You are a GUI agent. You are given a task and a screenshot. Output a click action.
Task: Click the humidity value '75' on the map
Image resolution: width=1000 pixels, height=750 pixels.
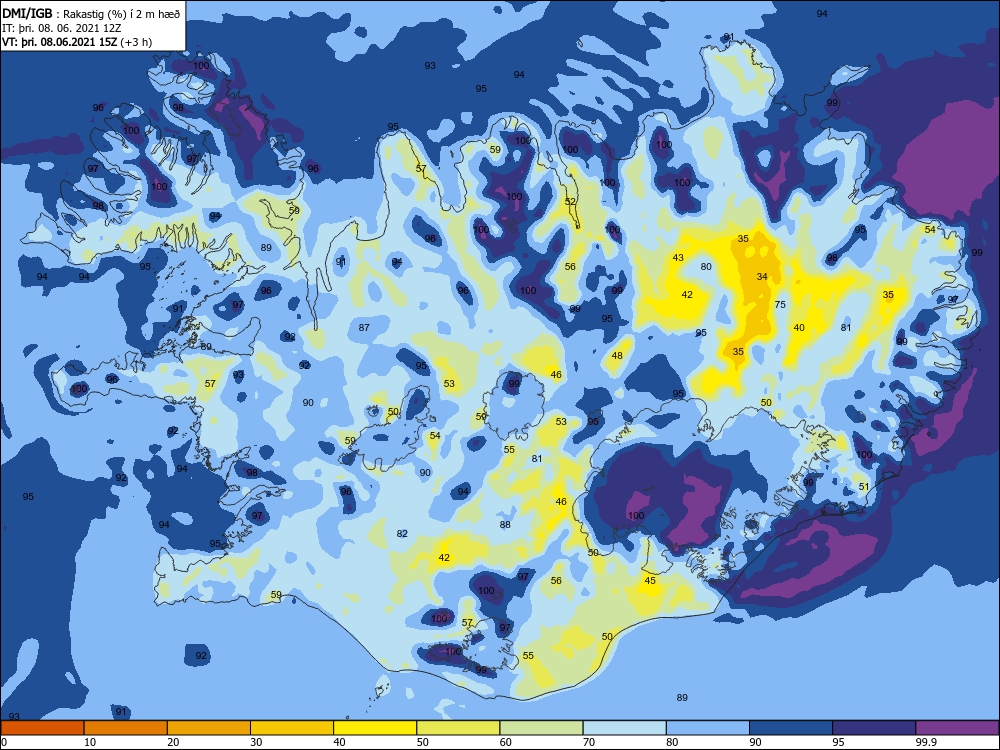click(x=780, y=305)
